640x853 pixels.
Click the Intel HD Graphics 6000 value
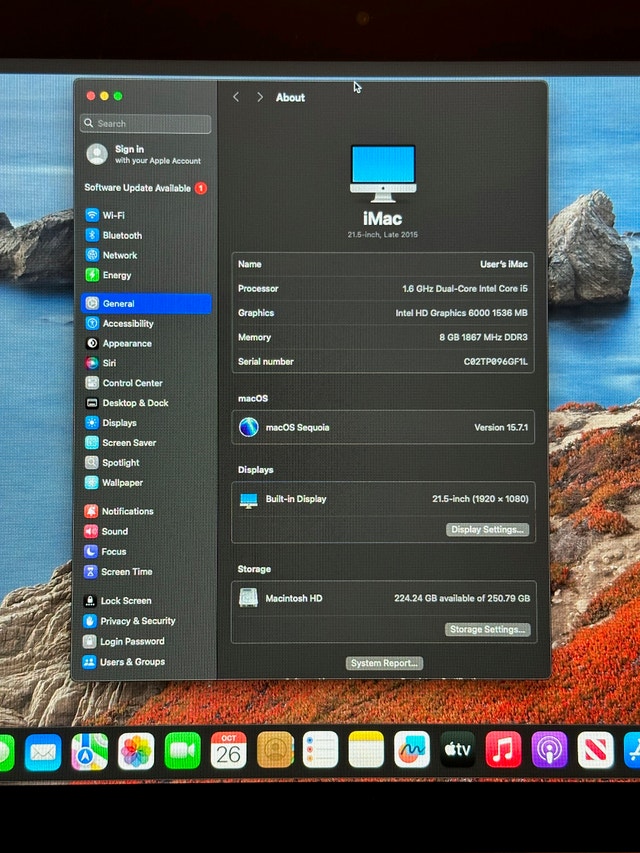(461, 313)
